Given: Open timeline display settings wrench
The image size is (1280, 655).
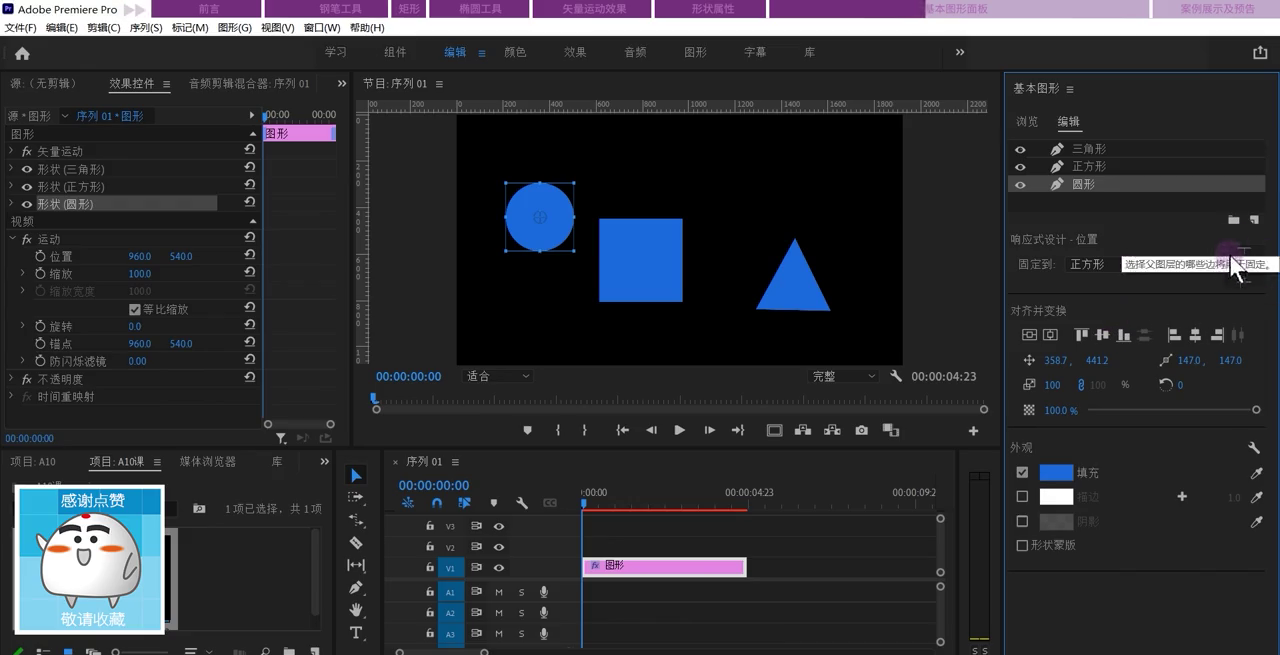Looking at the screenshot, I should pos(521,503).
